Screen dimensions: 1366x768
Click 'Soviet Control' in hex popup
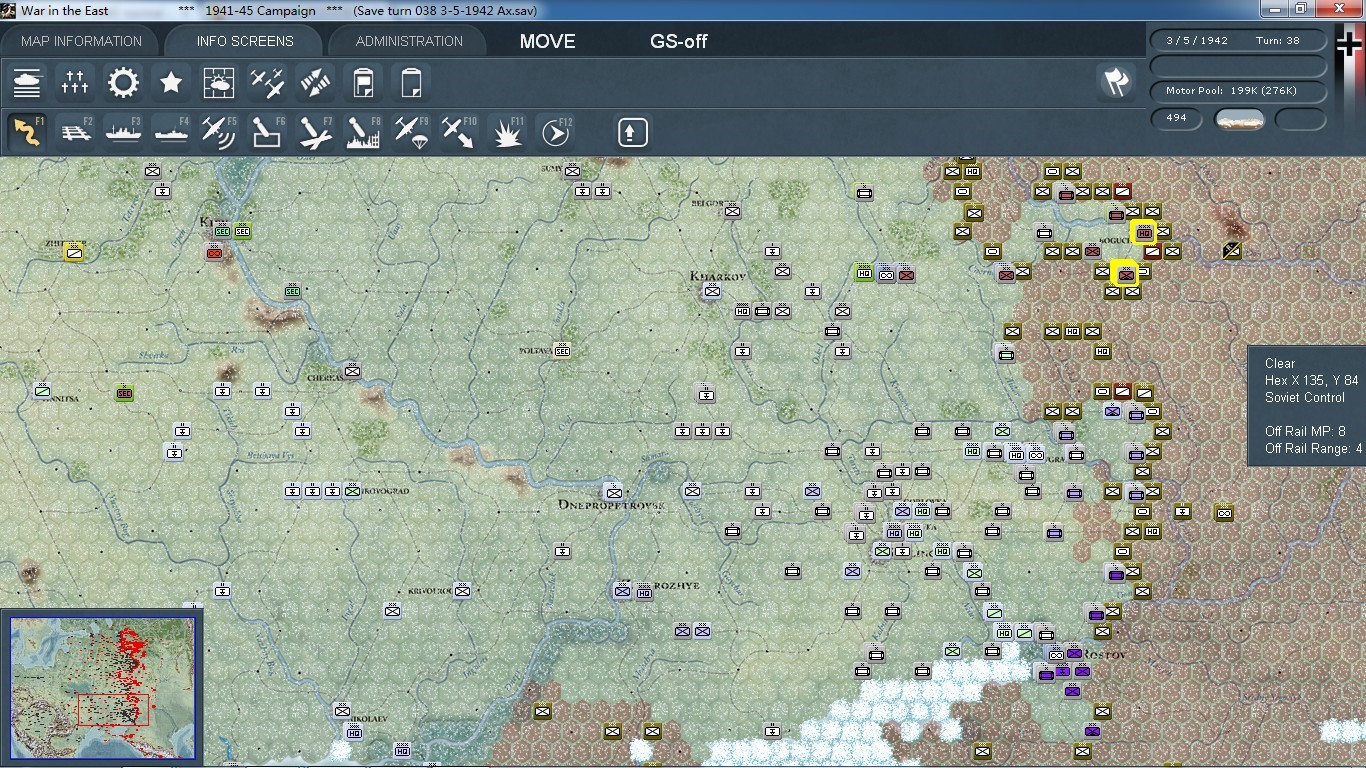1304,397
